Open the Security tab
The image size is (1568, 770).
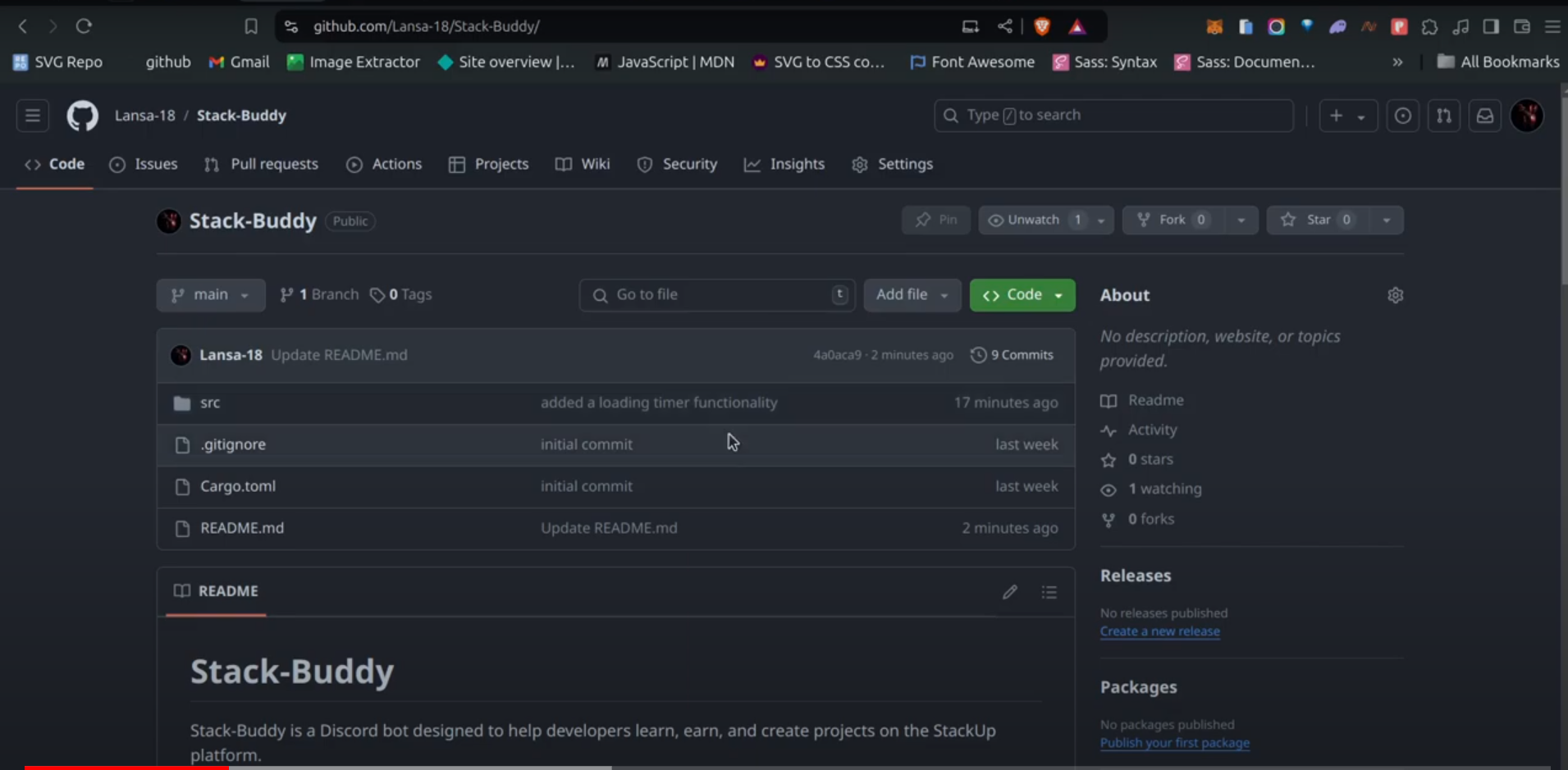click(677, 164)
